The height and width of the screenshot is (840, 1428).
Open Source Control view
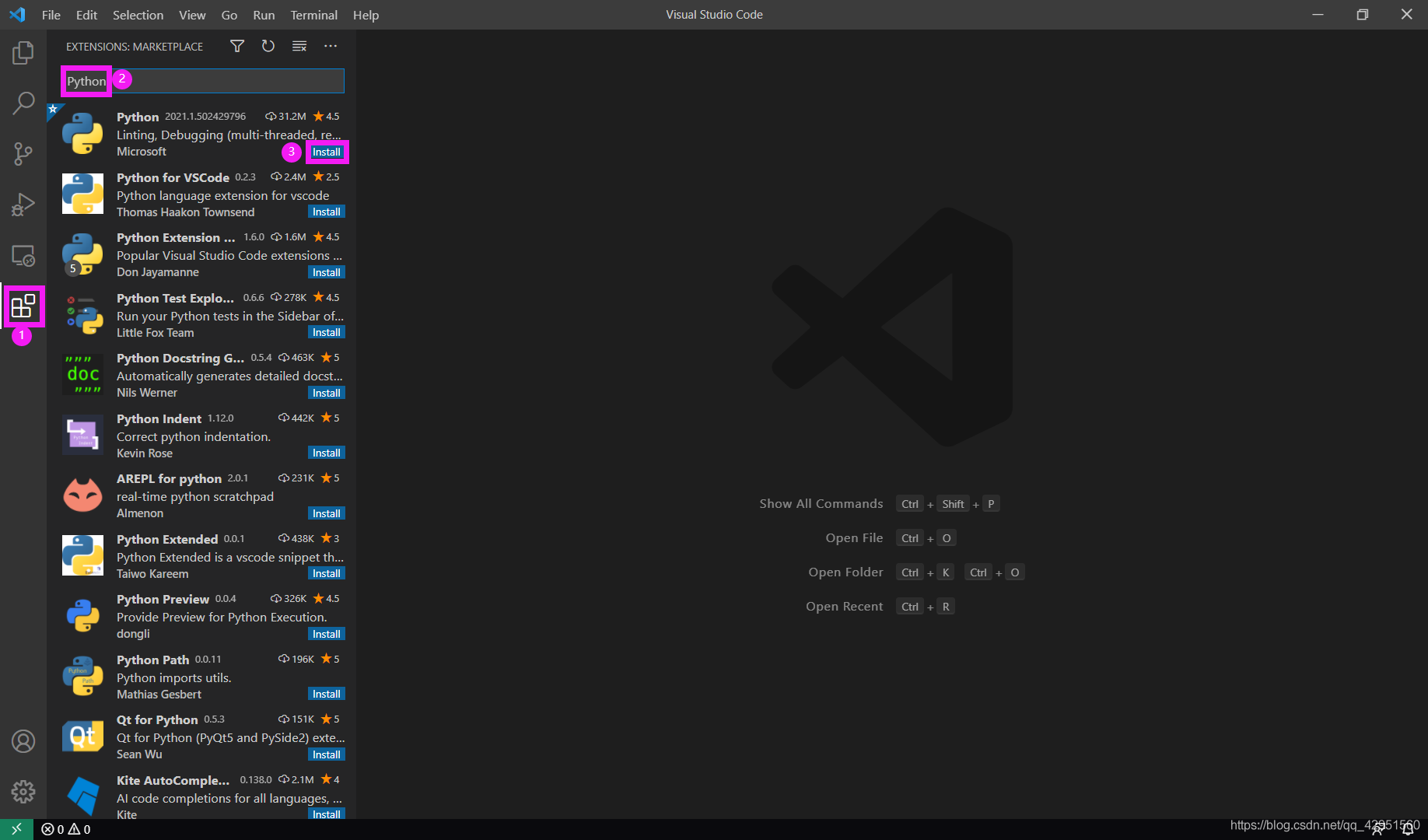coord(23,153)
